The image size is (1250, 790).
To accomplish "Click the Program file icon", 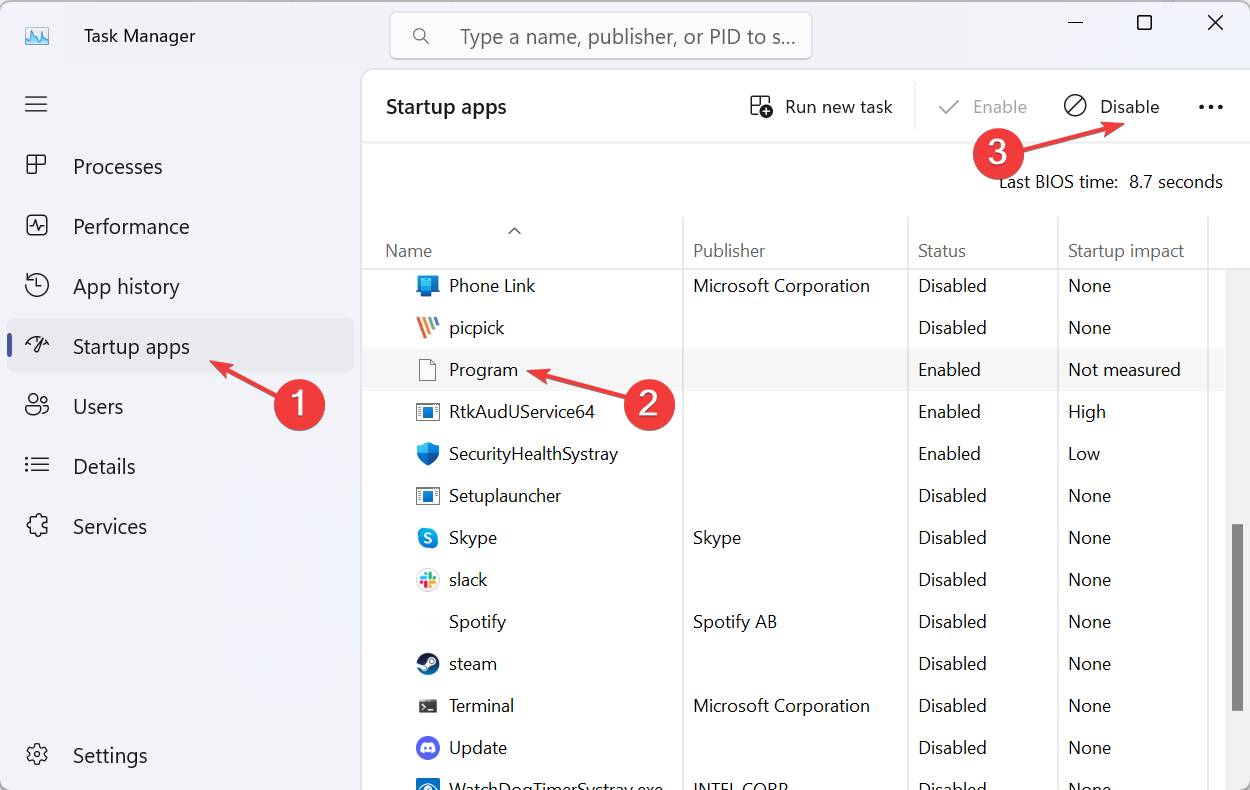I will [x=428, y=370].
